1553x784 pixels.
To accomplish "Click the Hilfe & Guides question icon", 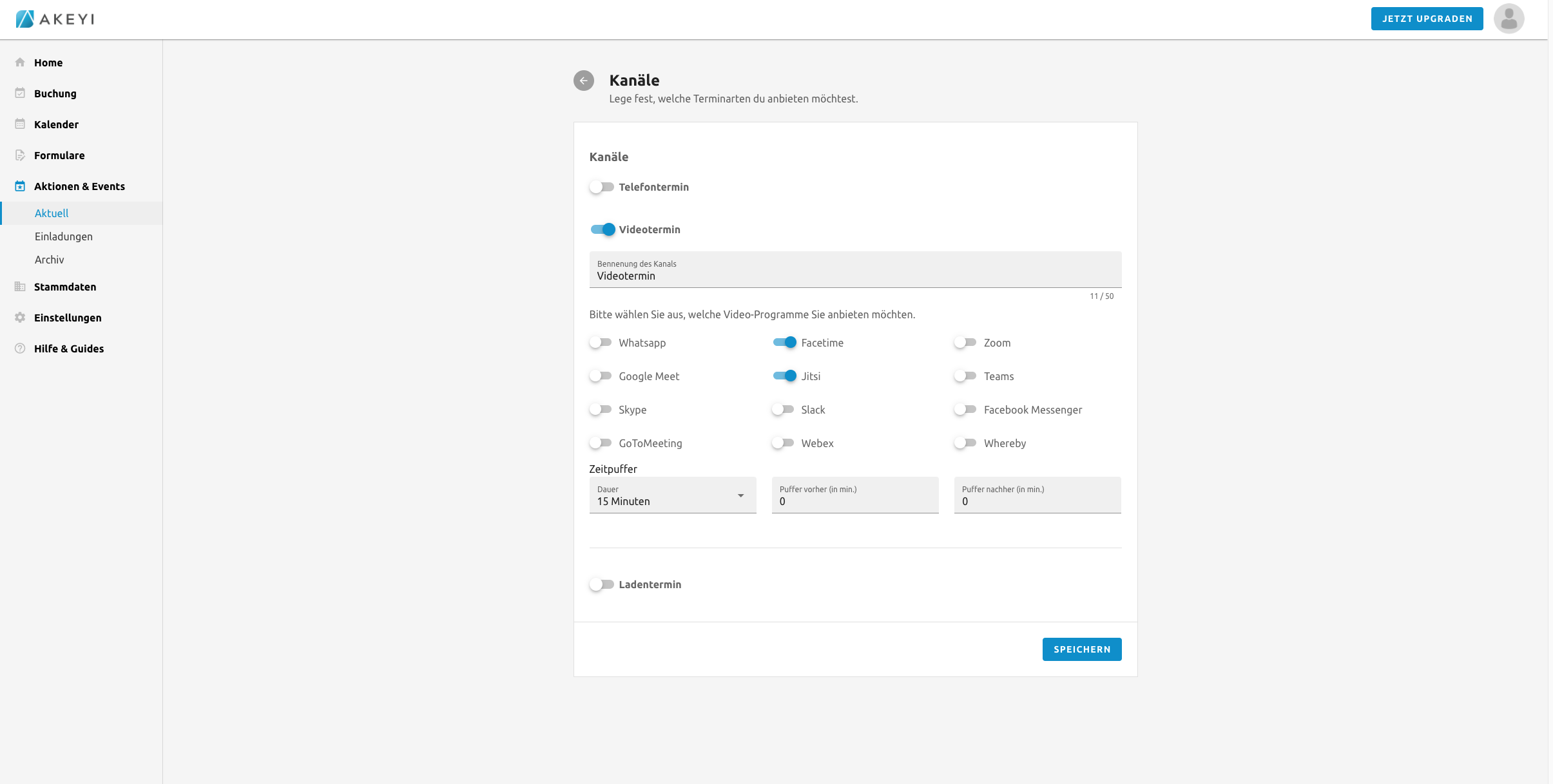I will pyautogui.click(x=20, y=349).
